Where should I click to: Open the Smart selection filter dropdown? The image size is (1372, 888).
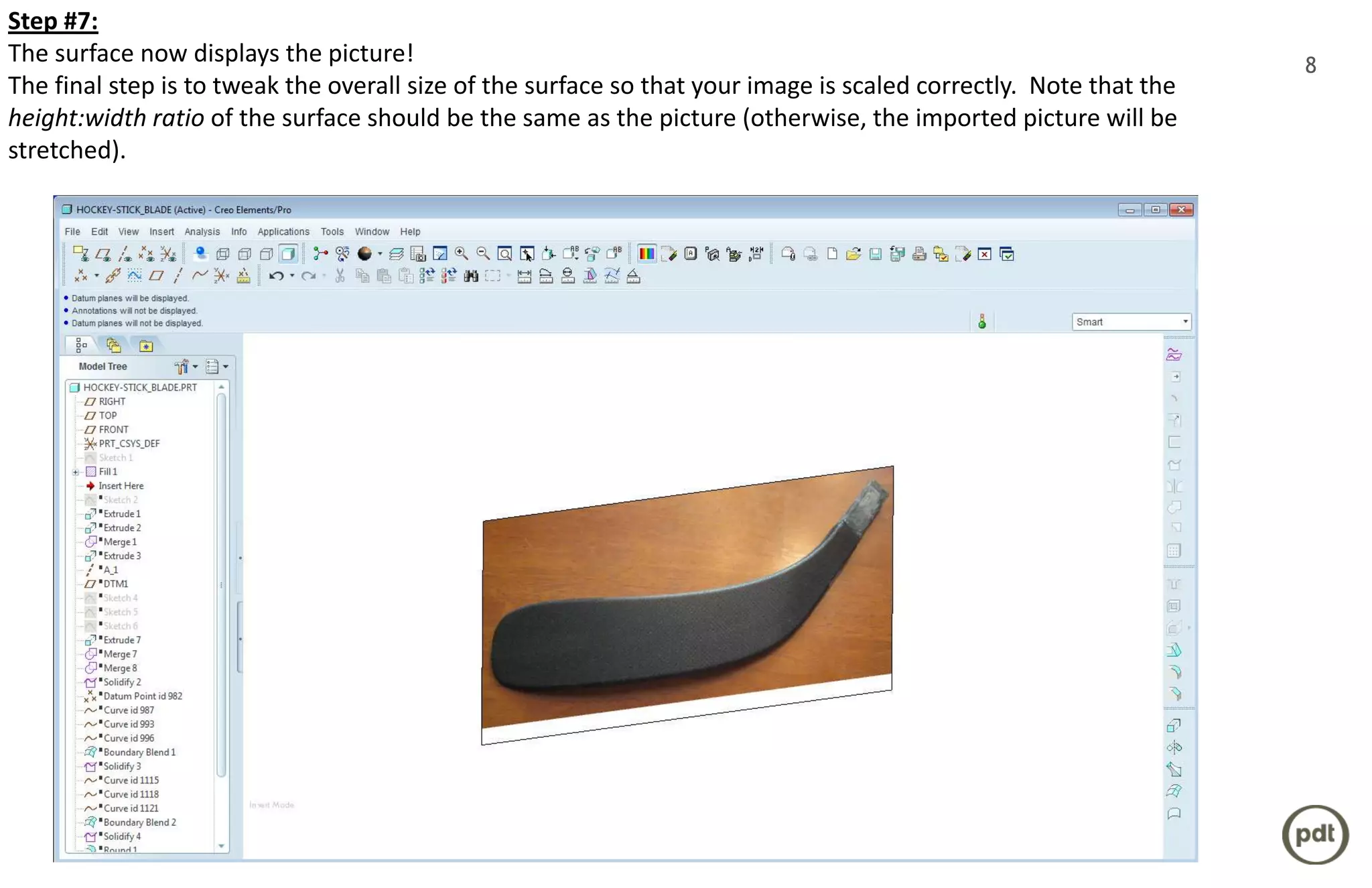1185,322
